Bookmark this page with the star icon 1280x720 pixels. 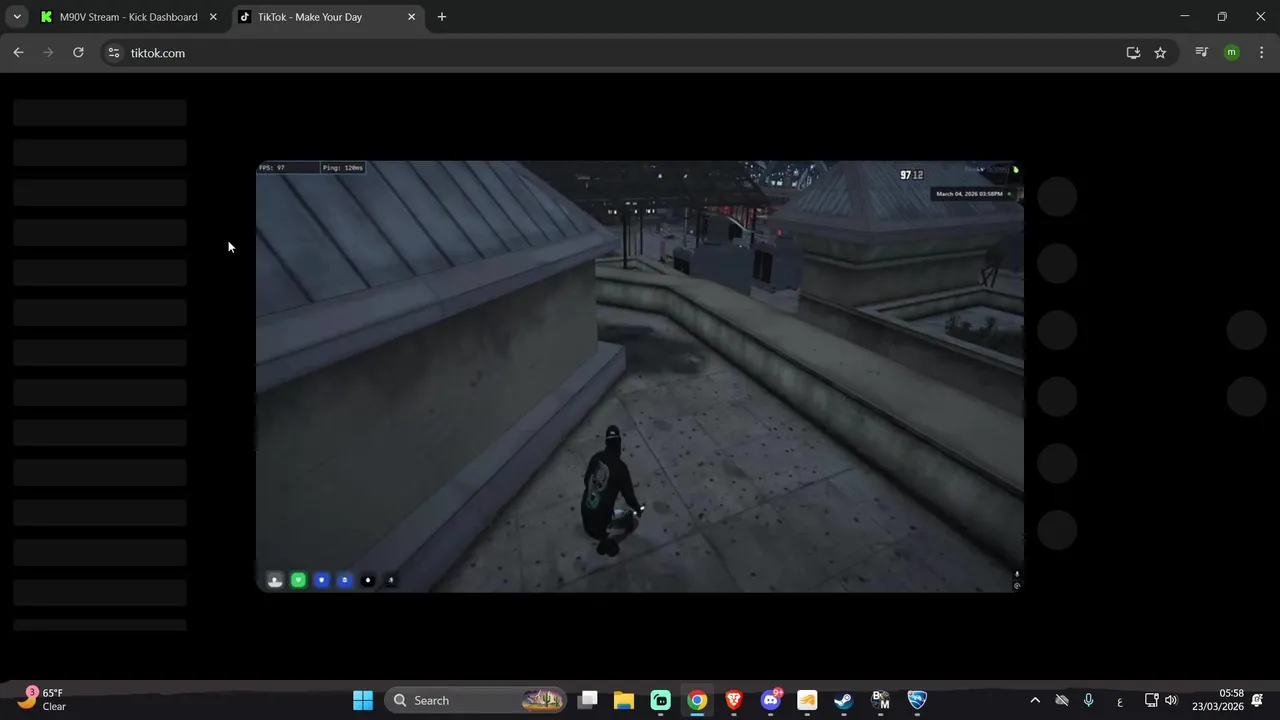click(x=1160, y=53)
